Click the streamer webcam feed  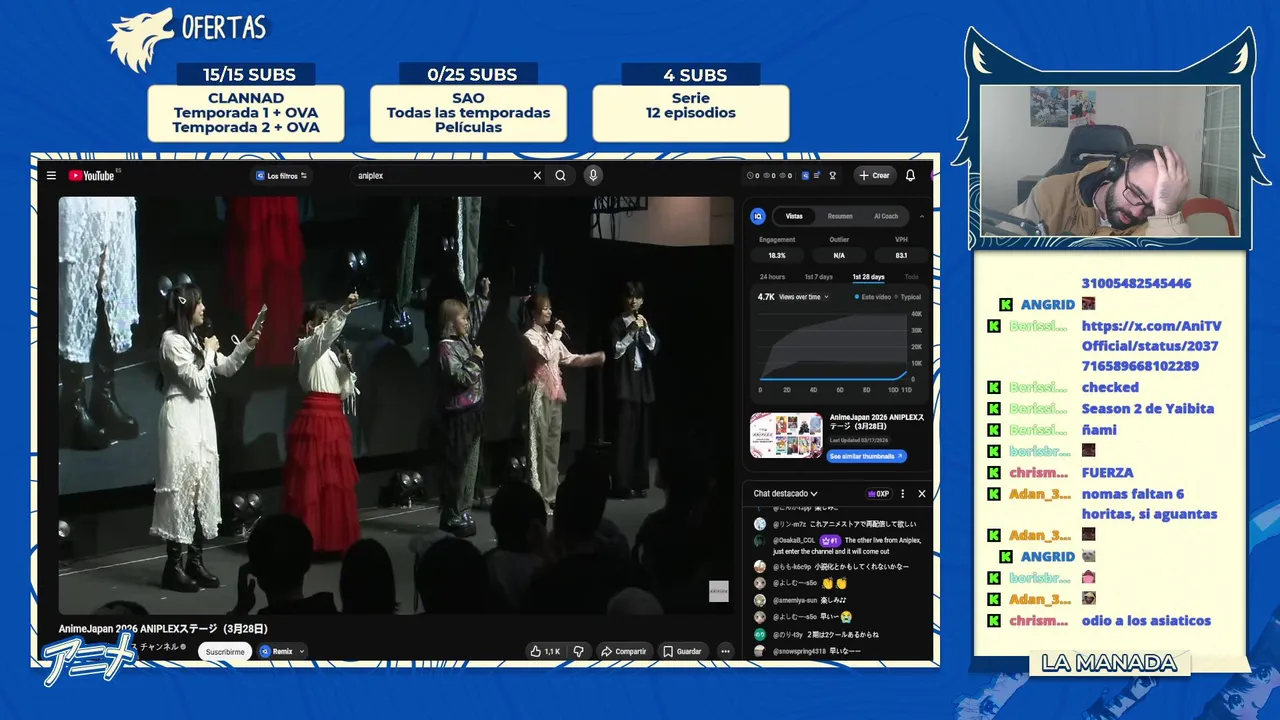(x=1110, y=160)
